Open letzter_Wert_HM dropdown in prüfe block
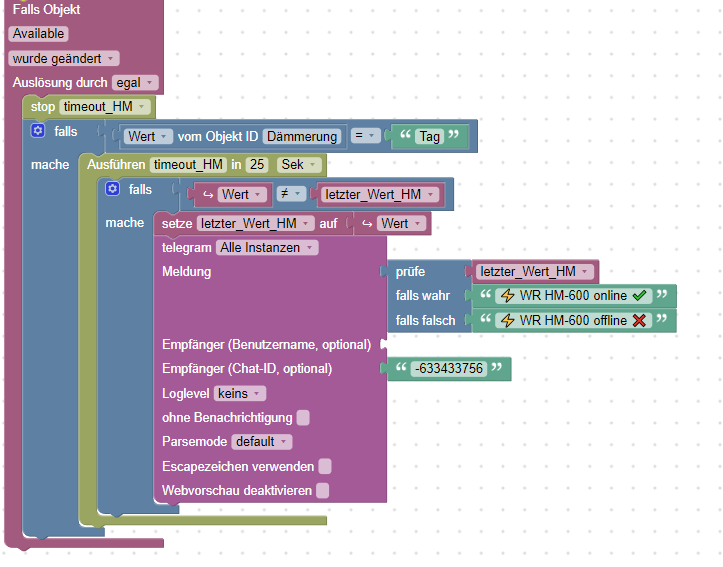Screen dimensions: 723x567 tap(534, 272)
